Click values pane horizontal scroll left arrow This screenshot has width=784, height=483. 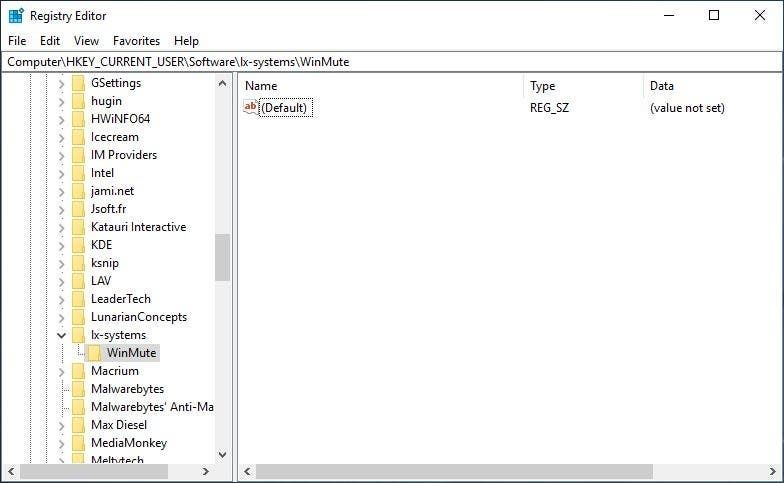247,471
